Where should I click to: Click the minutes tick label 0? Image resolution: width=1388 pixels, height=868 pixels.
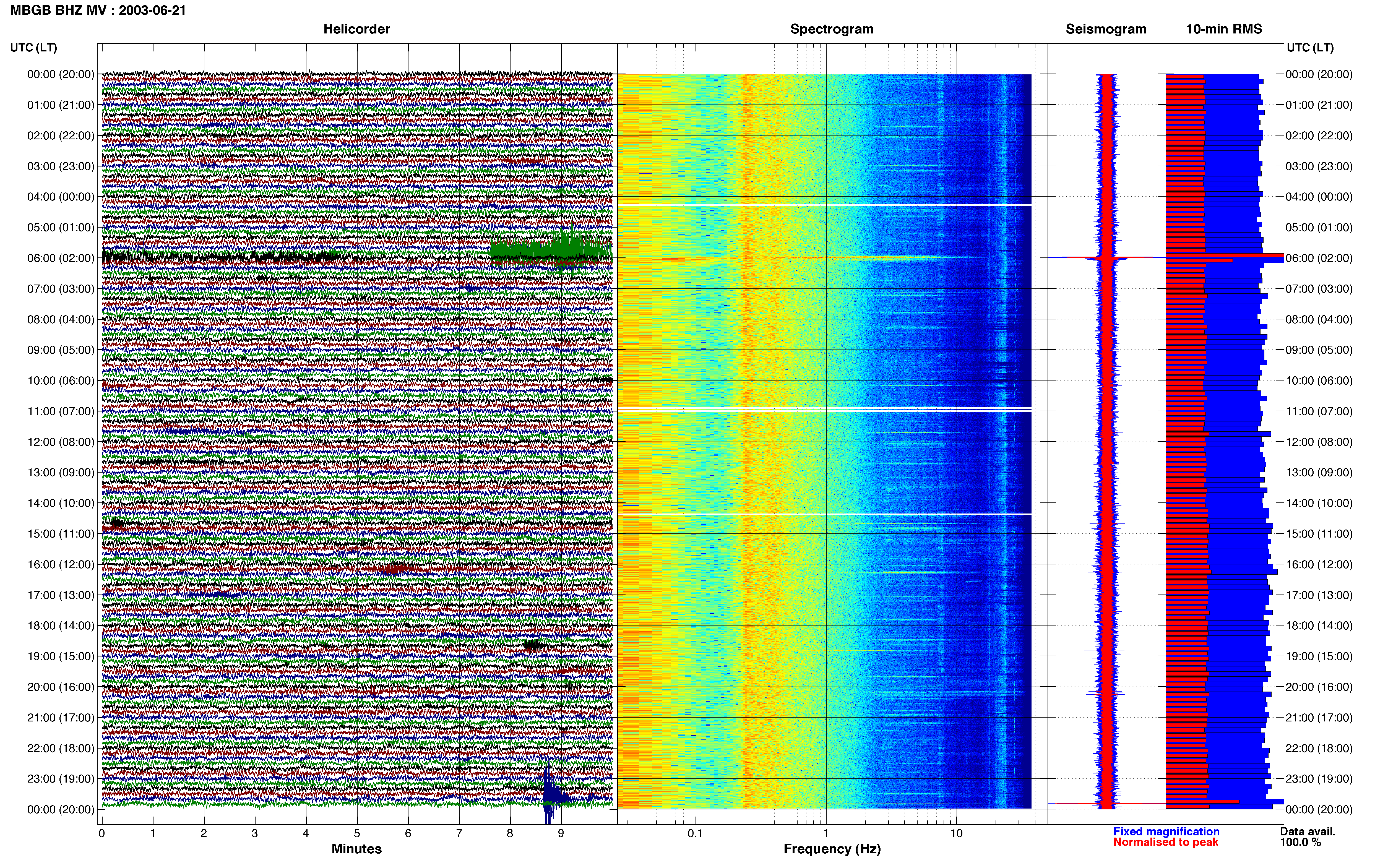click(x=101, y=833)
